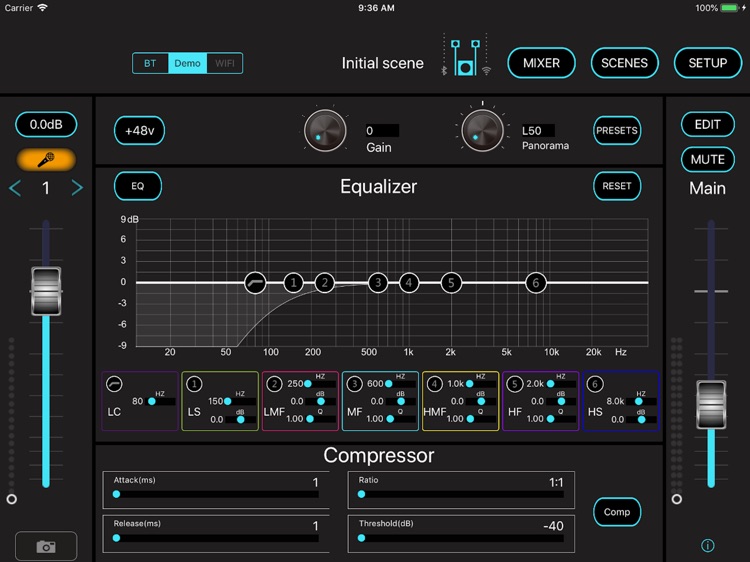The image size is (750, 562).
Task: Click the Panorama knob
Action: point(483,131)
